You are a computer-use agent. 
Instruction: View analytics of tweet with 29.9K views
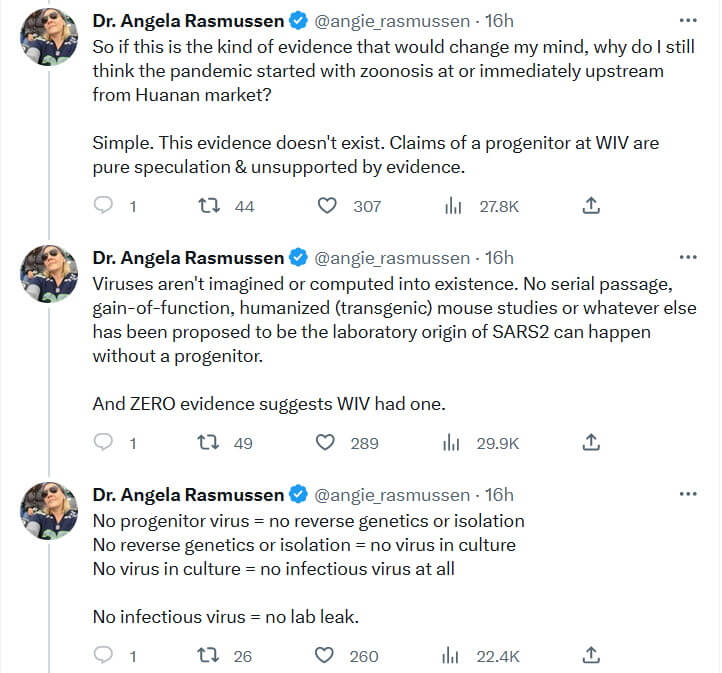click(453, 441)
